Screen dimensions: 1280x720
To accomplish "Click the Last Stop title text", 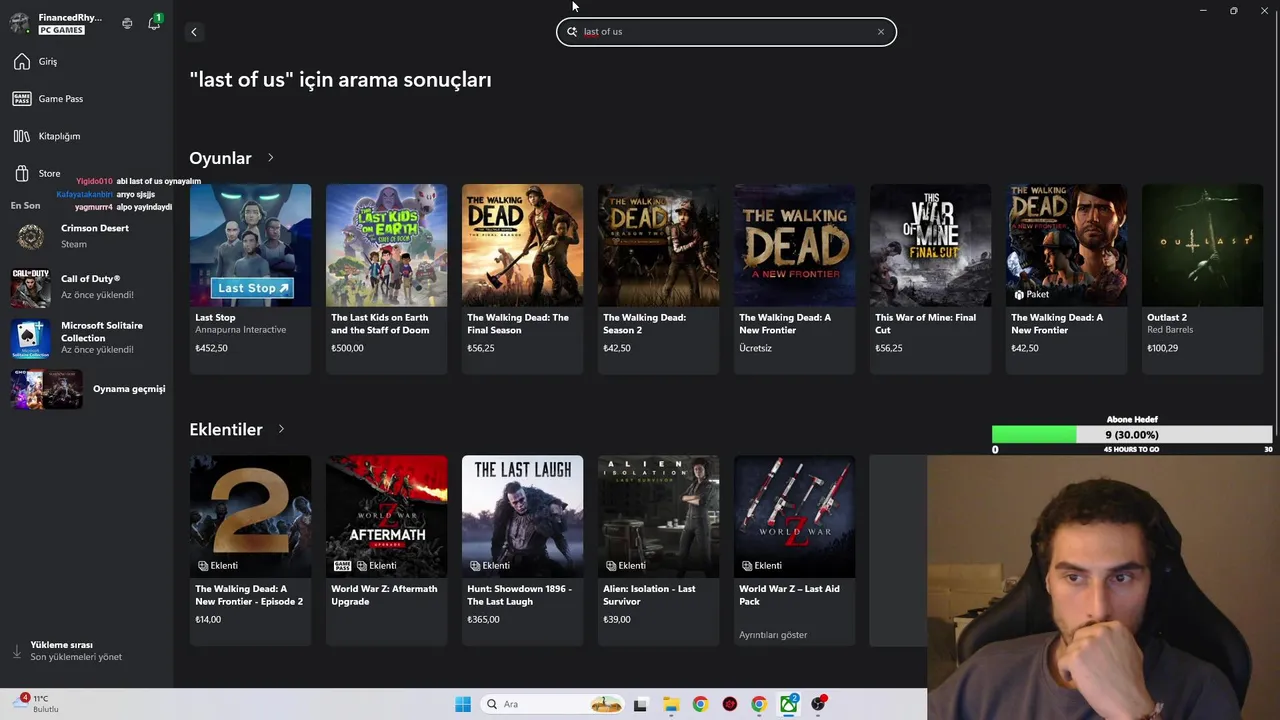I will [215, 318].
